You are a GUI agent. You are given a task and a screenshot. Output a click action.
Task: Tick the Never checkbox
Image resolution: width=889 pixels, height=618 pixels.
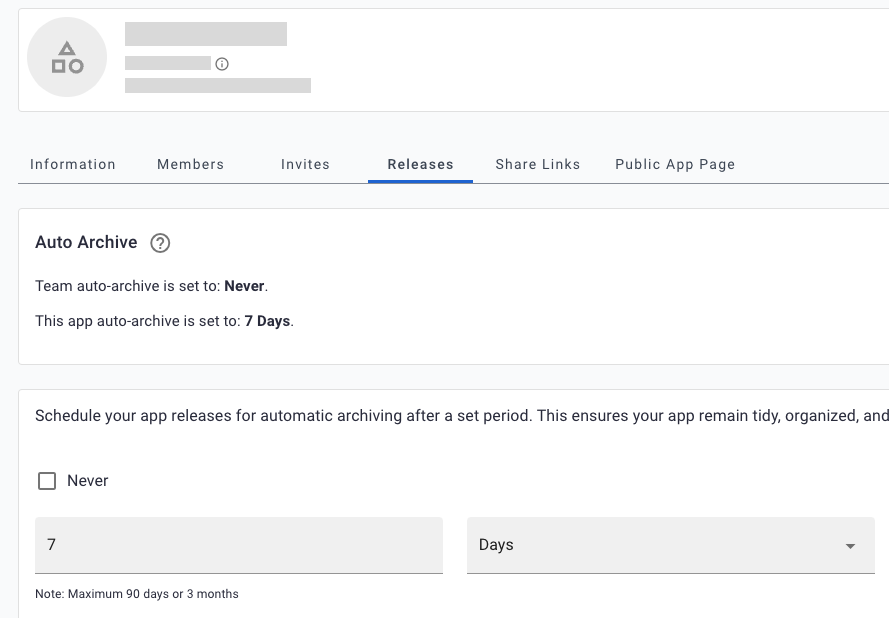[47, 481]
